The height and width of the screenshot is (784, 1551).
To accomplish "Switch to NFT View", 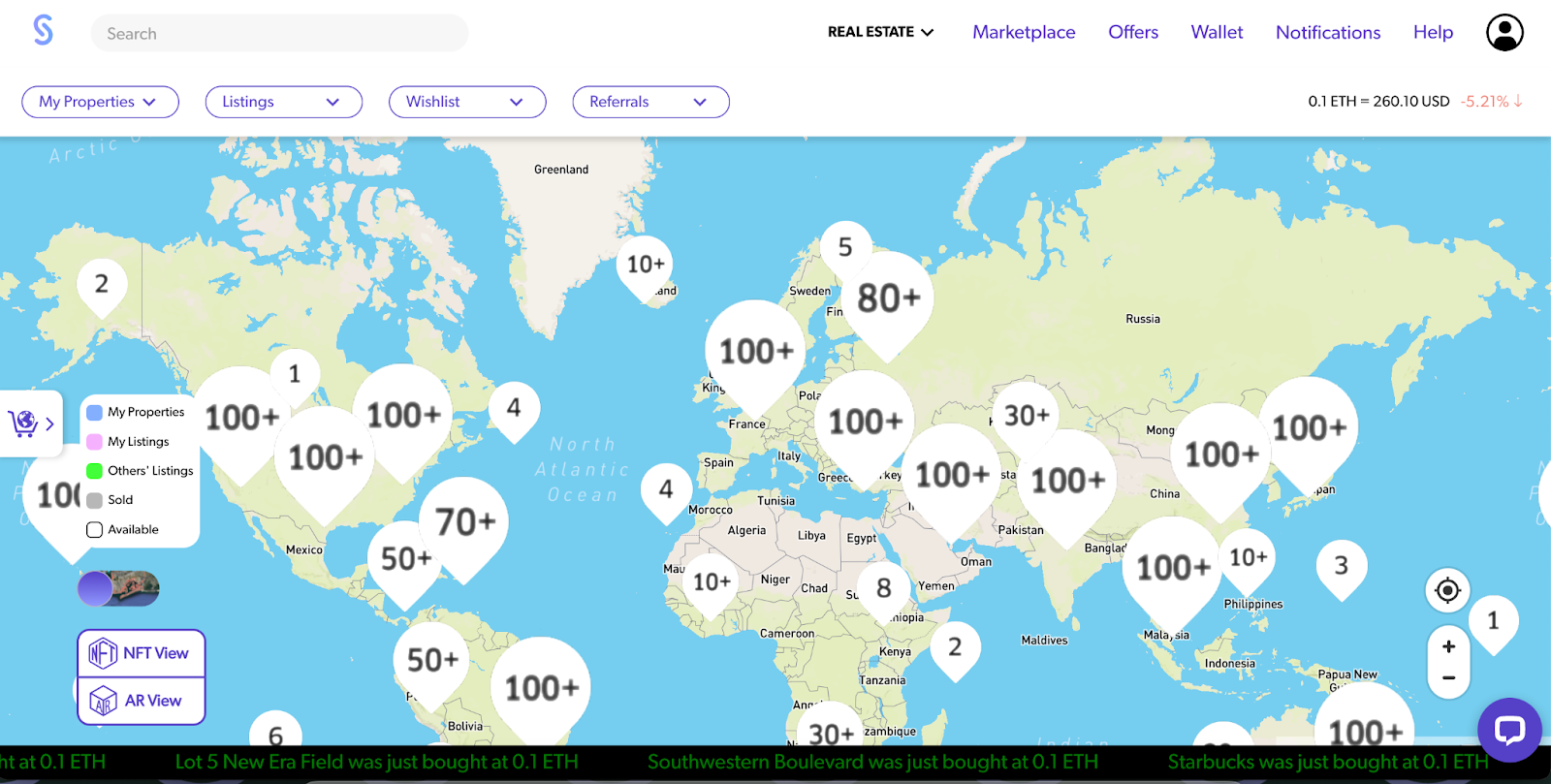I will [x=142, y=653].
